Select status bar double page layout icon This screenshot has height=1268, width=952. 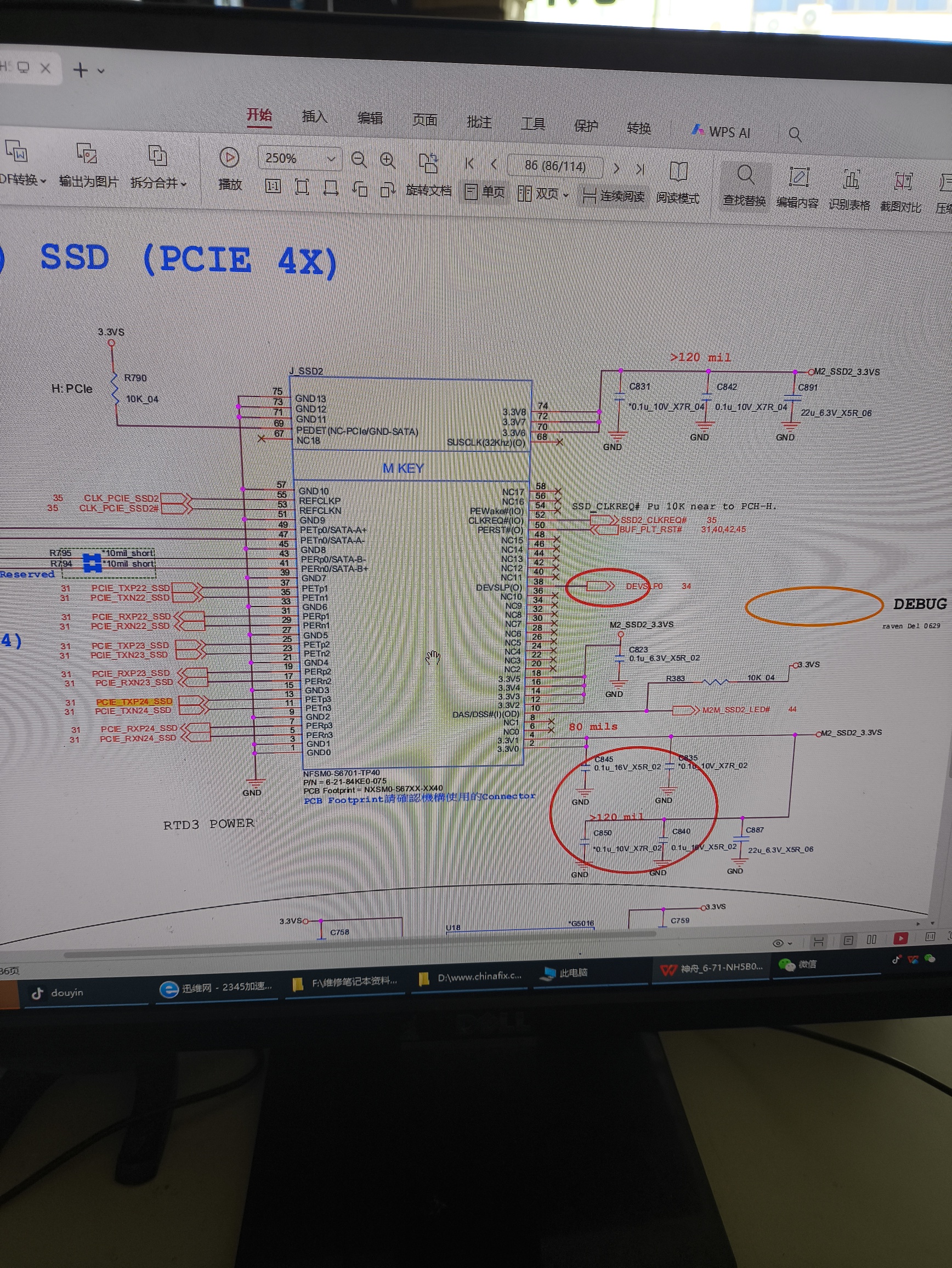(872, 939)
